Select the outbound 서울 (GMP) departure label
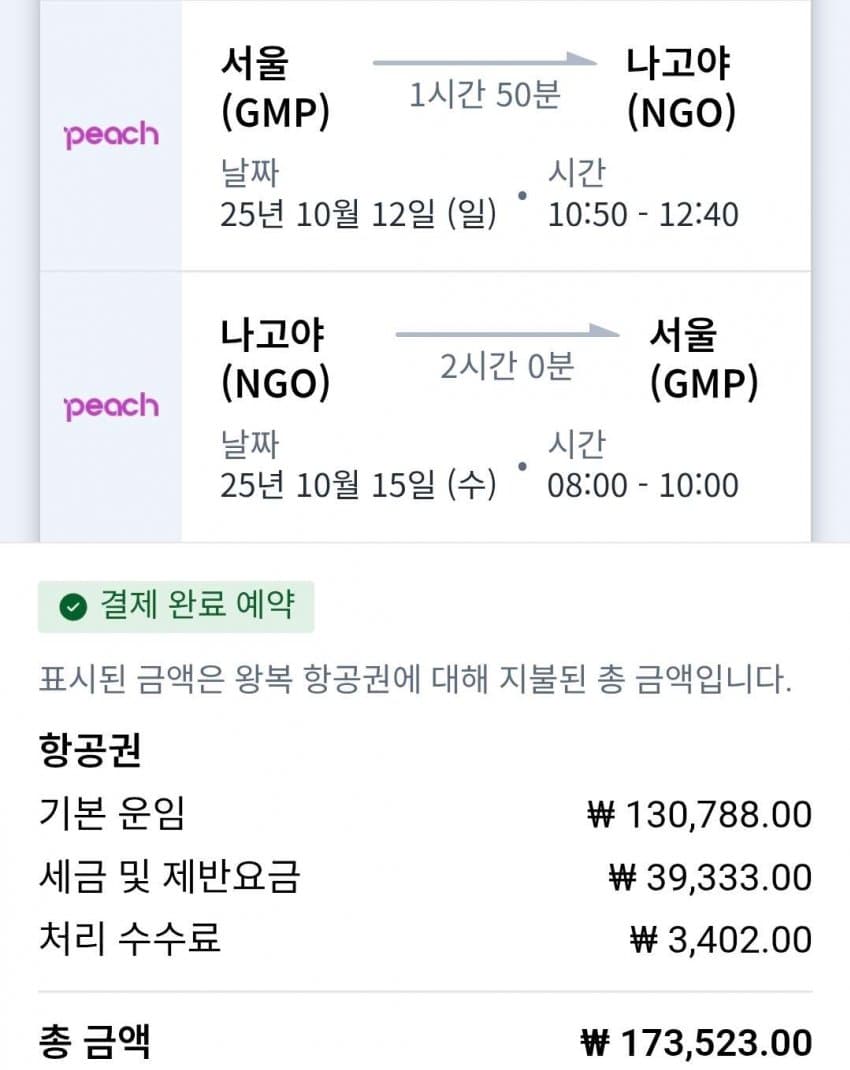This screenshot has width=850, height=1070. click(x=274, y=88)
